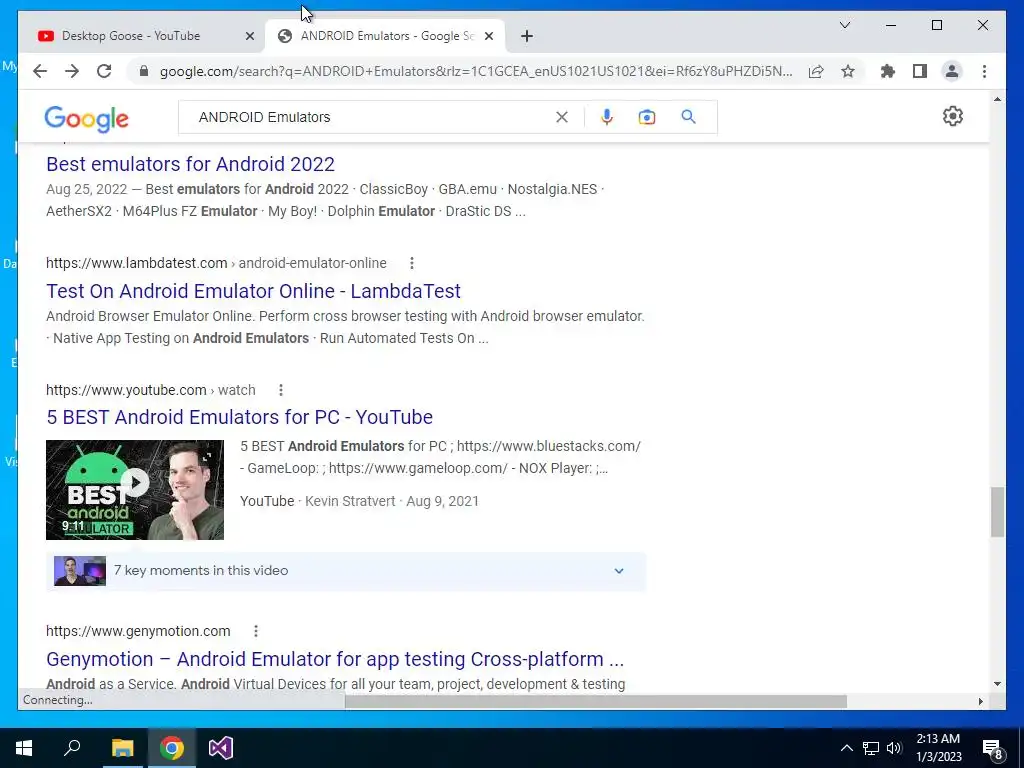Viewport: 1024px width, 768px height.
Task: Search by image with the camera icon
Action: pyautogui.click(x=647, y=117)
